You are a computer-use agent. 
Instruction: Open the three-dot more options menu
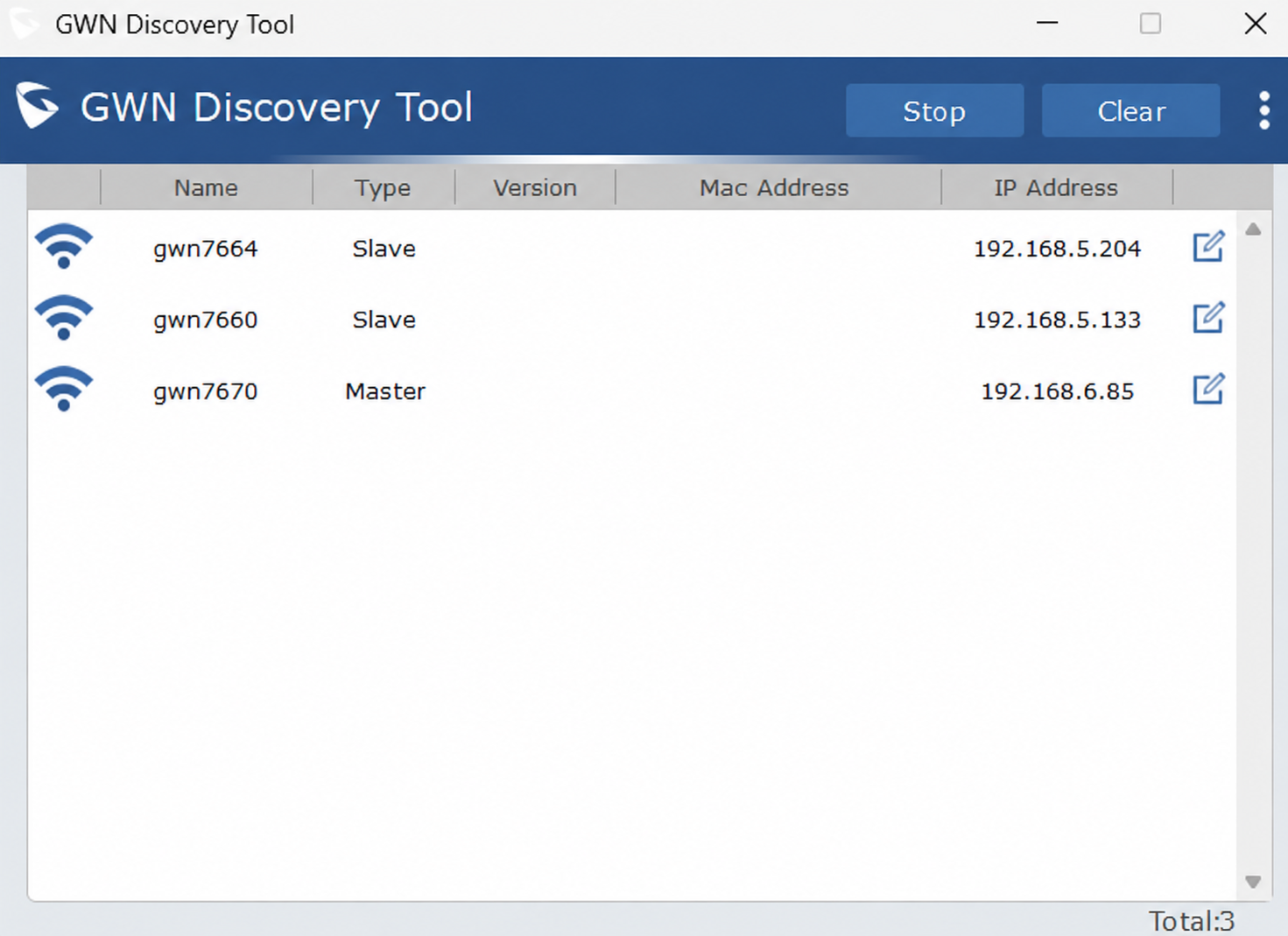point(1263,110)
